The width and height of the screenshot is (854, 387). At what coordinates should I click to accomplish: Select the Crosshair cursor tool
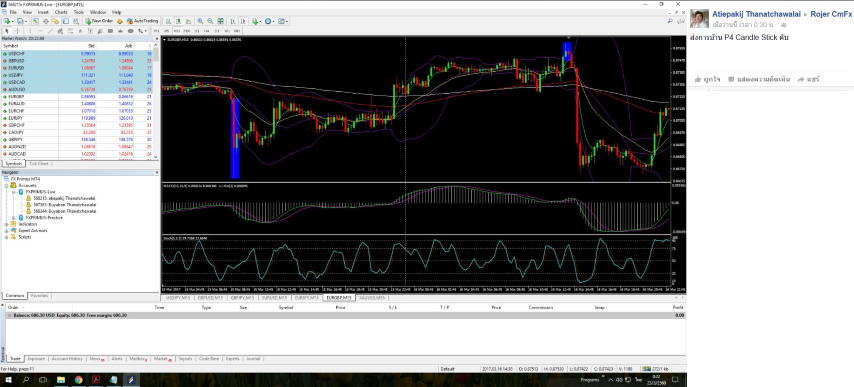click(x=17, y=31)
